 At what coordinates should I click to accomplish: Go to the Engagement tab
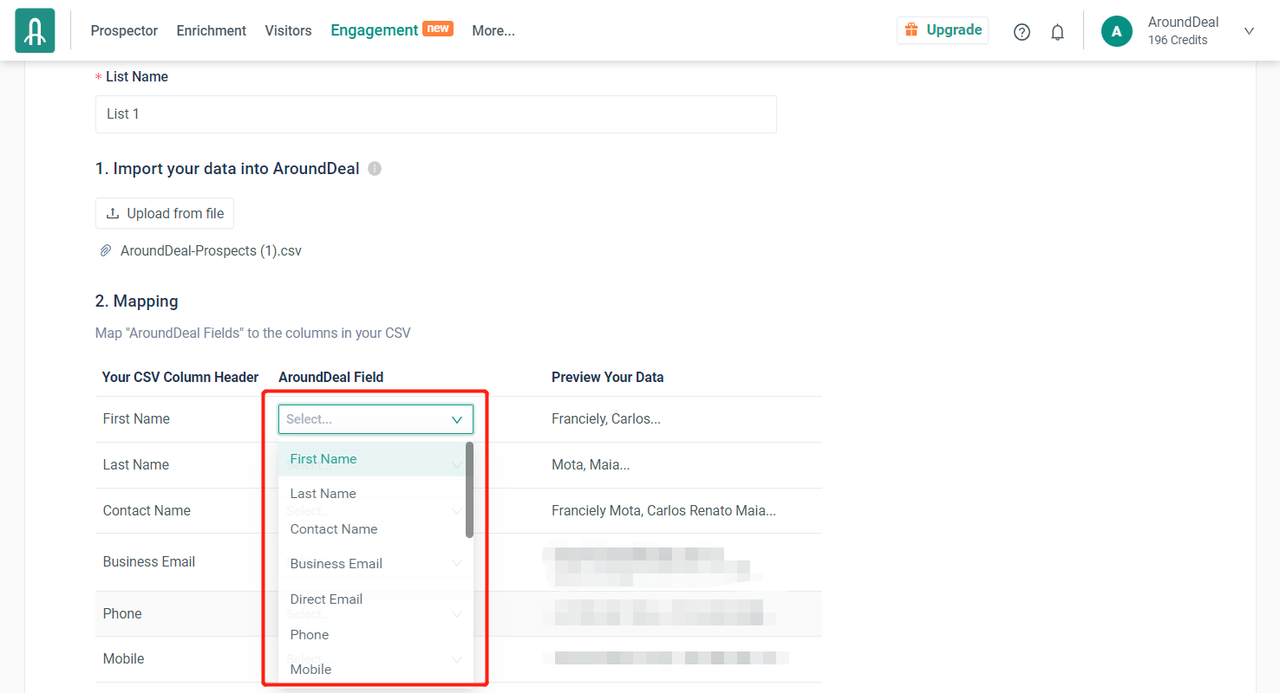tap(374, 31)
